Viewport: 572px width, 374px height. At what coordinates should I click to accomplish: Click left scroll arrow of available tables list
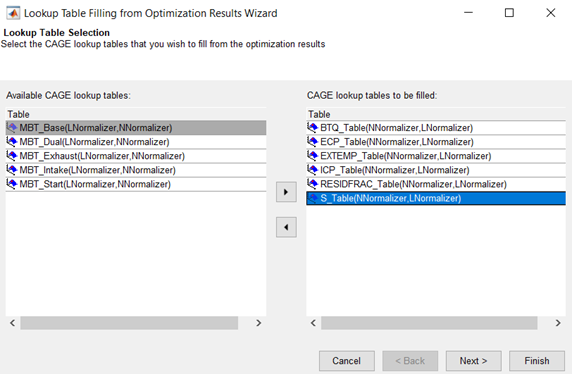pos(12,323)
